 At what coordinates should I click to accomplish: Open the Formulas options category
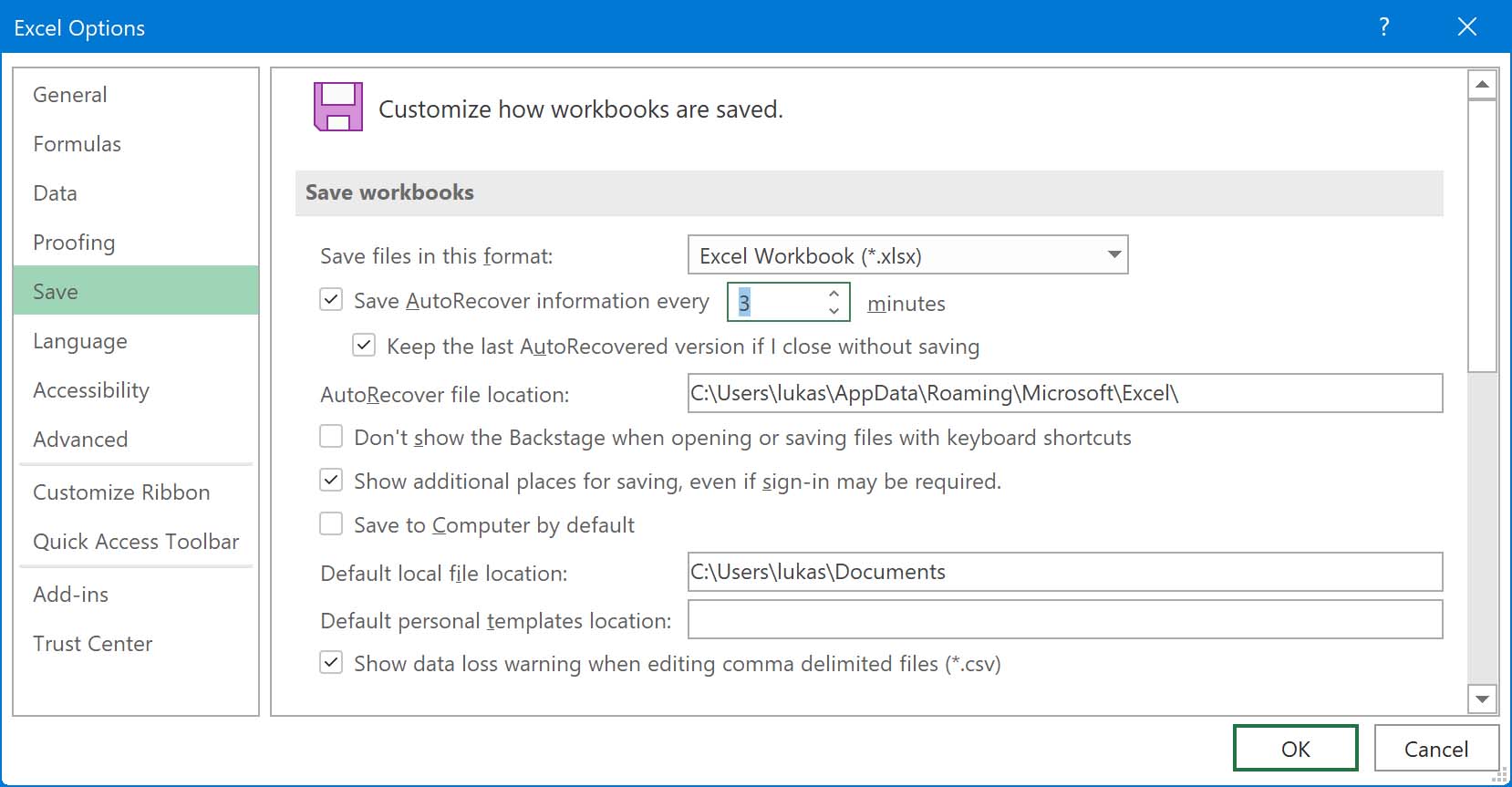pyautogui.click(x=136, y=144)
